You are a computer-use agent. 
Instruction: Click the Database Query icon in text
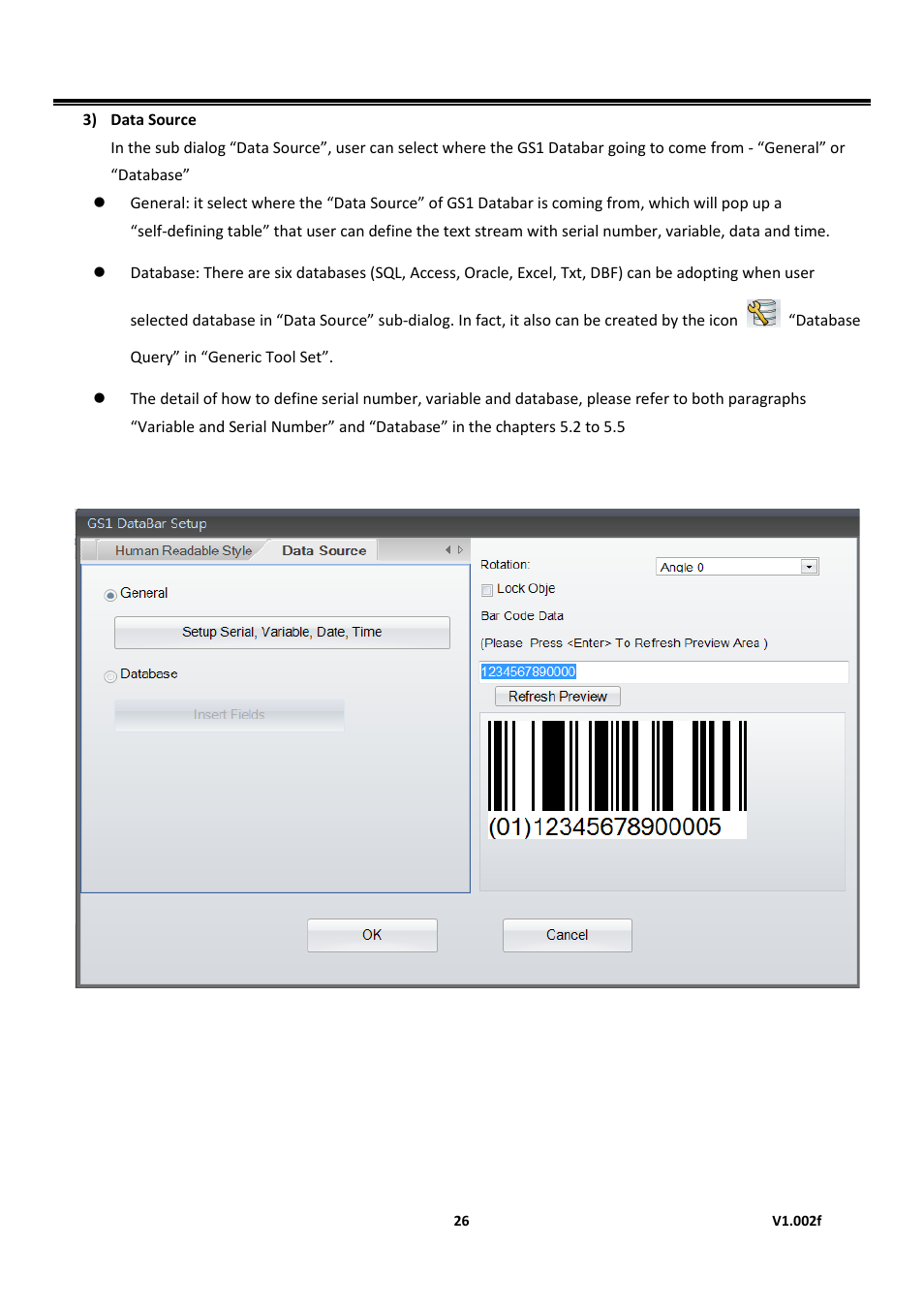click(763, 314)
